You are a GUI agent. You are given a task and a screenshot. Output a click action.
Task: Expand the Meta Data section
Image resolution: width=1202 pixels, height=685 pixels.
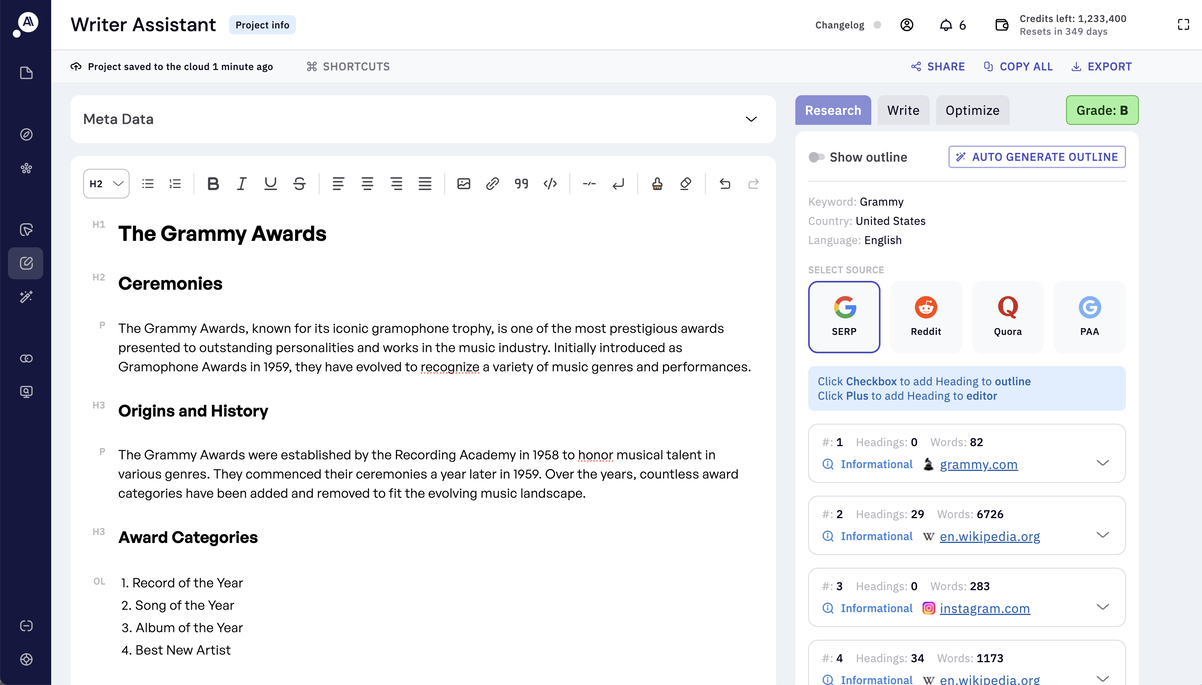click(x=751, y=119)
